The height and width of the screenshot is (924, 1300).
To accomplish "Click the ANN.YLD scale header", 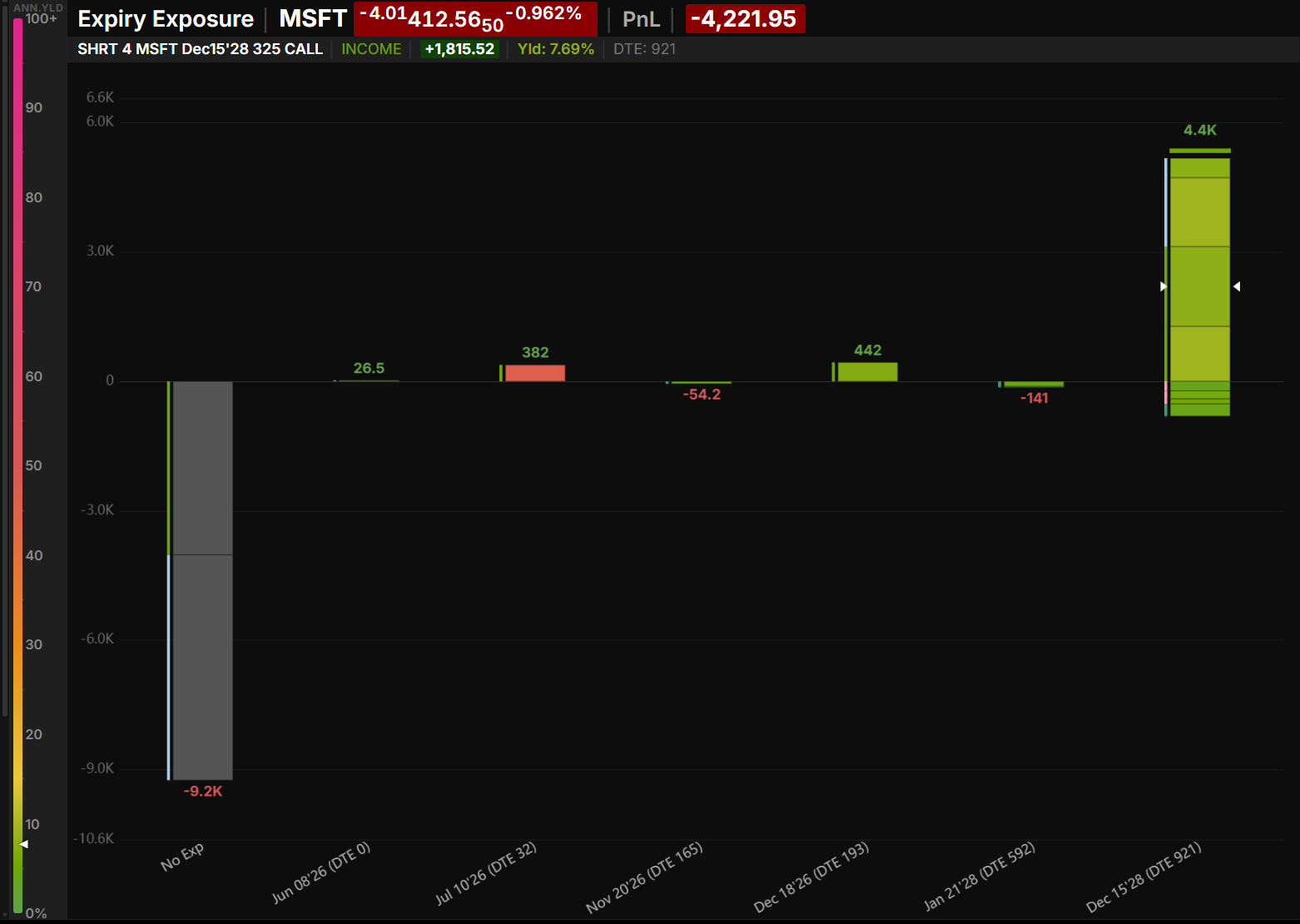I will pyautogui.click(x=38, y=7).
